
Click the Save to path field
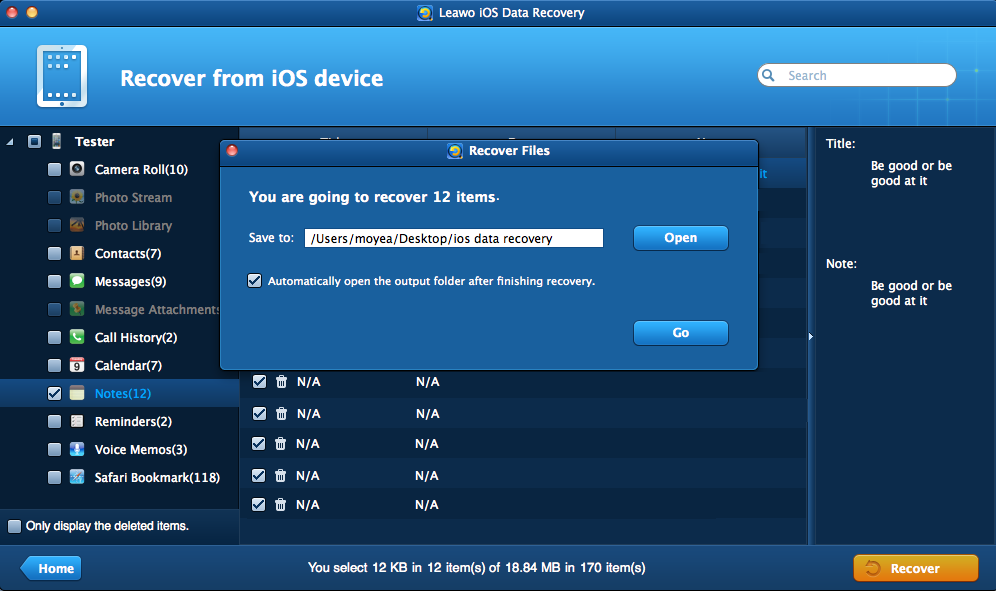point(454,238)
